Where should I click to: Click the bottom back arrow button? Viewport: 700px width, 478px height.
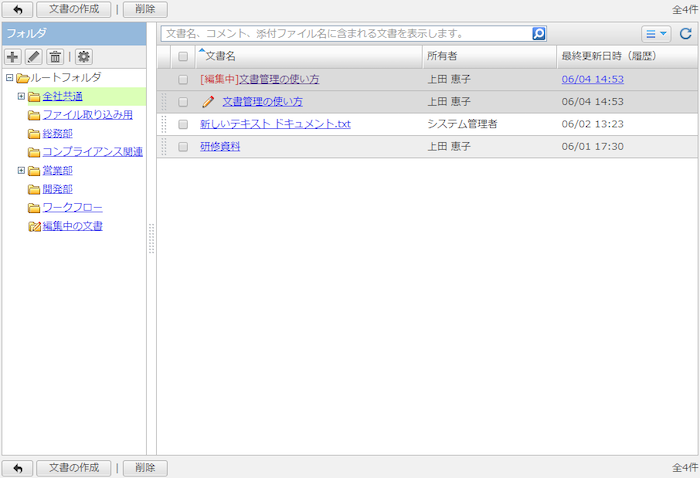point(17,468)
